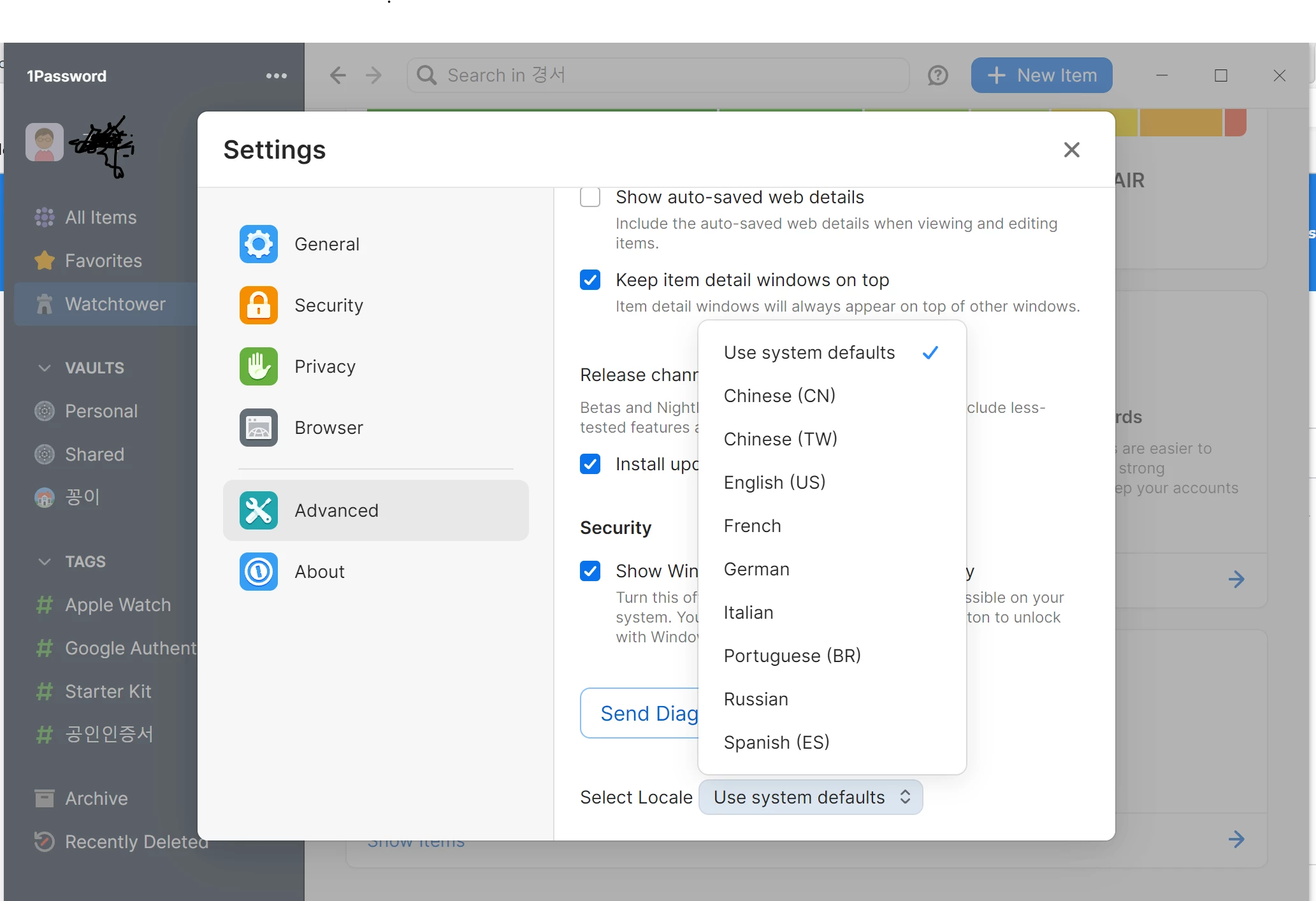The height and width of the screenshot is (901, 1316).
Task: Open the 꽁이 vault icon
Action: 45,498
